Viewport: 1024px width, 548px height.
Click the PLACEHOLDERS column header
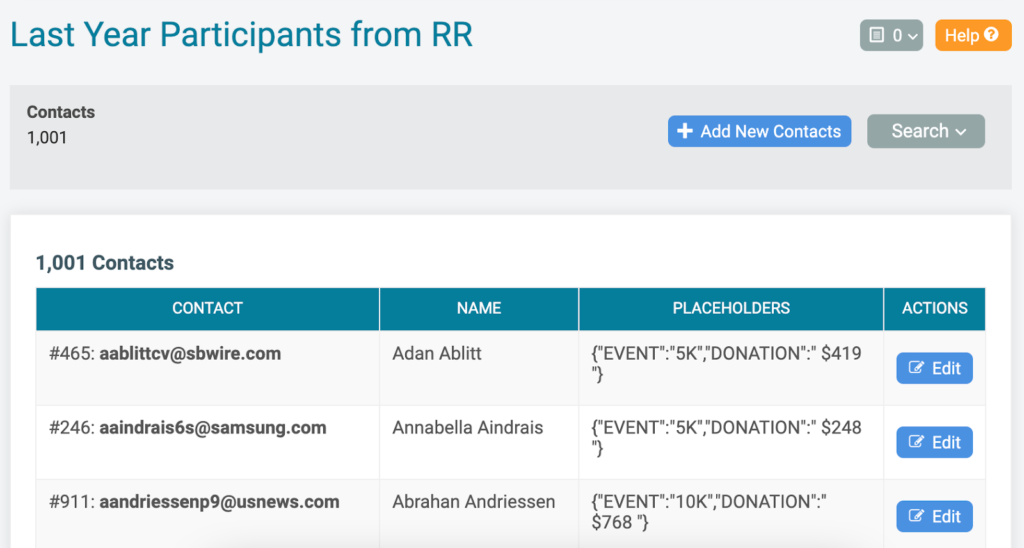(731, 309)
